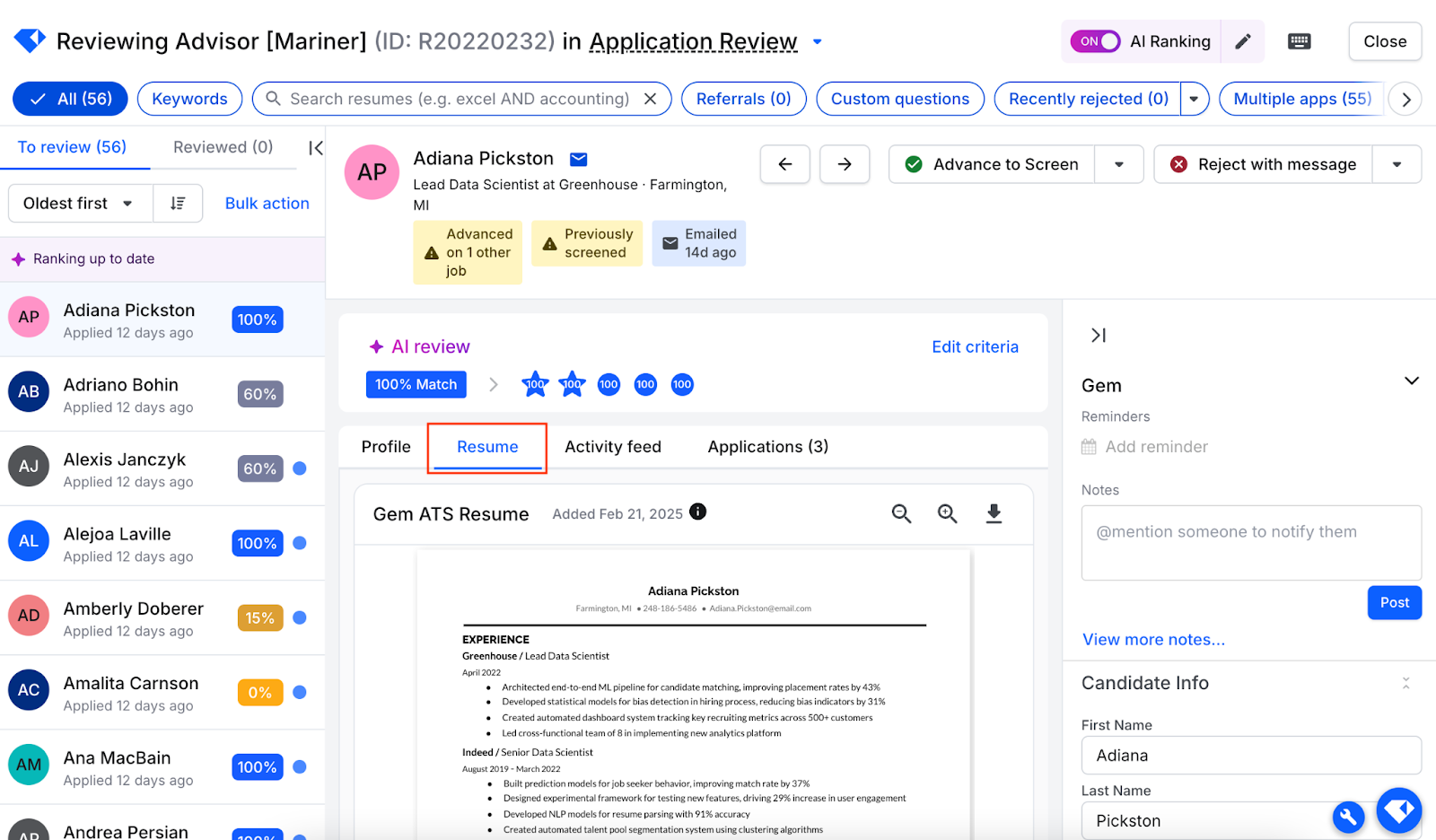Open the Resume tab
This screenshot has height=840, width=1436.
tap(487, 447)
